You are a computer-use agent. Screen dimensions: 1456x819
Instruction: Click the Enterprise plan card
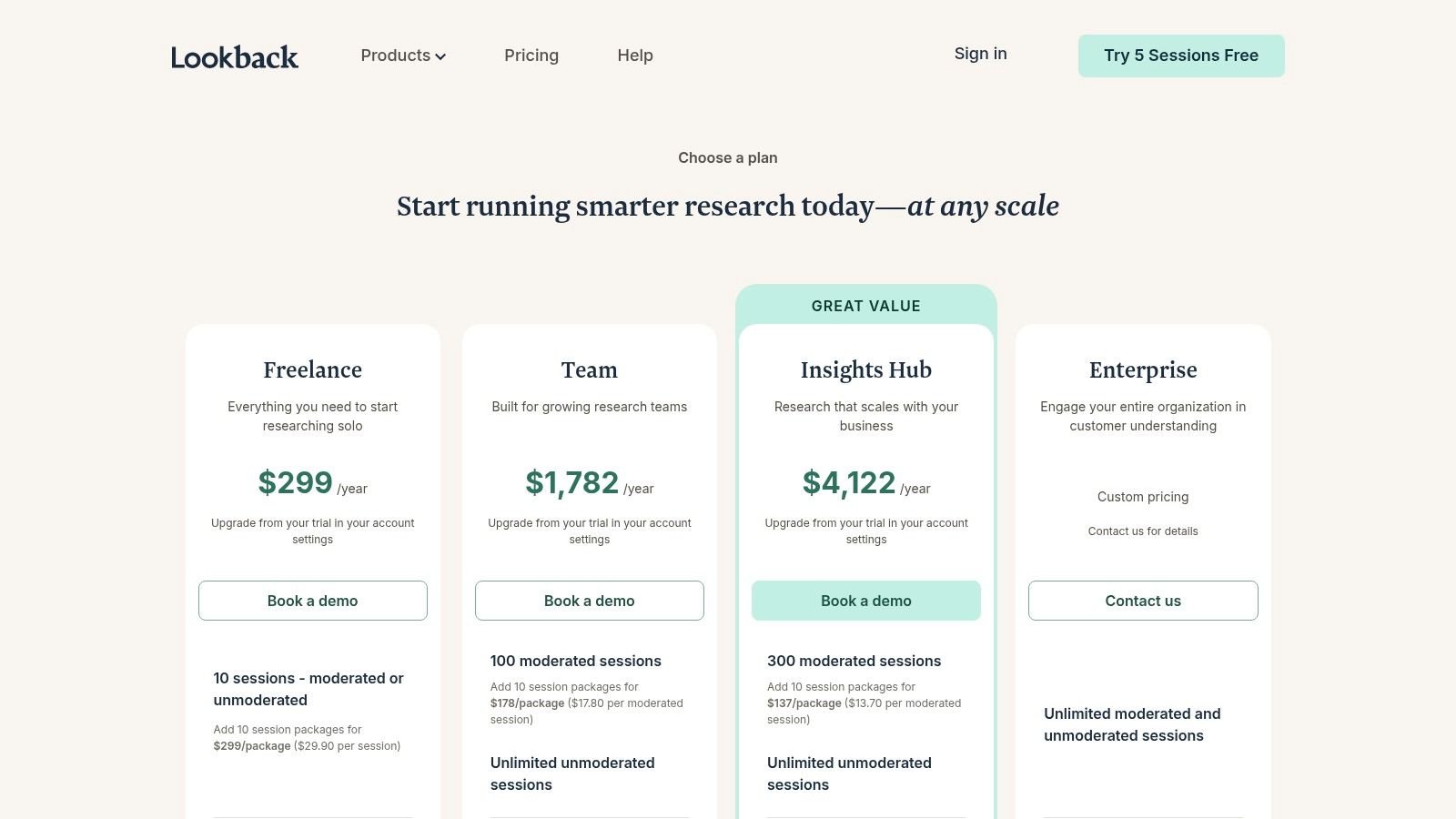coord(1142,370)
